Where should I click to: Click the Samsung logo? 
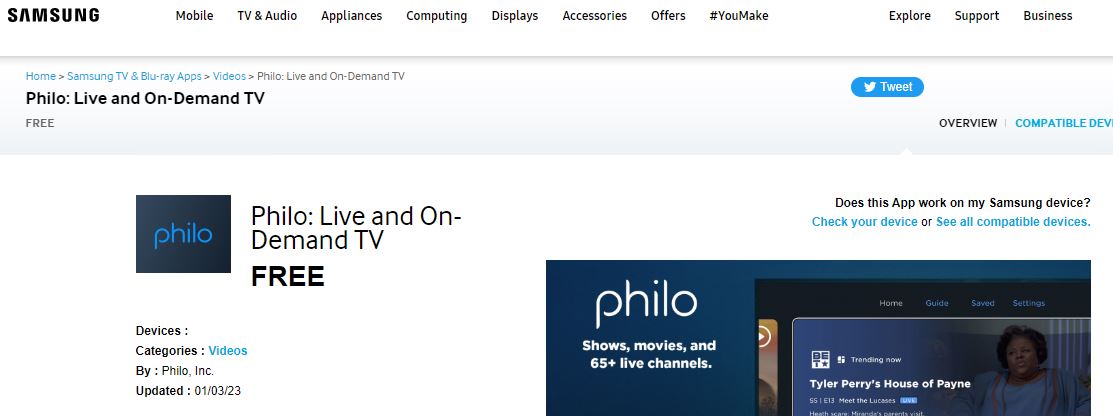[53, 15]
